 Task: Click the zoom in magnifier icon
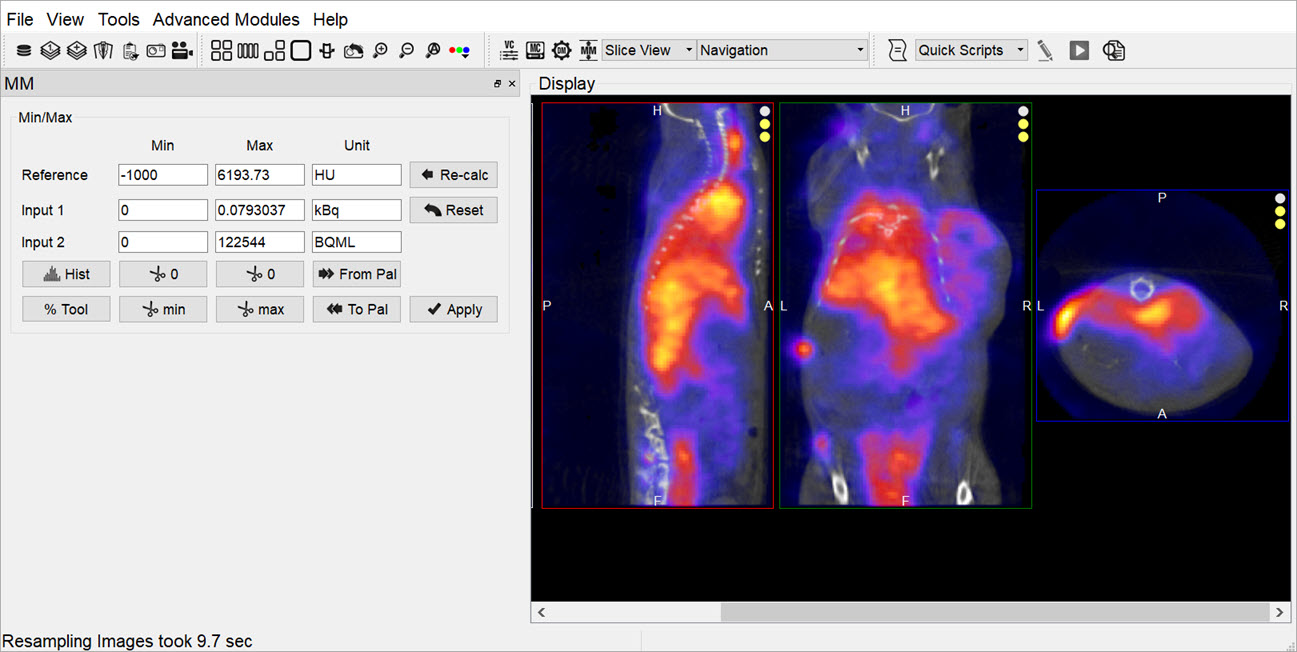pos(380,50)
